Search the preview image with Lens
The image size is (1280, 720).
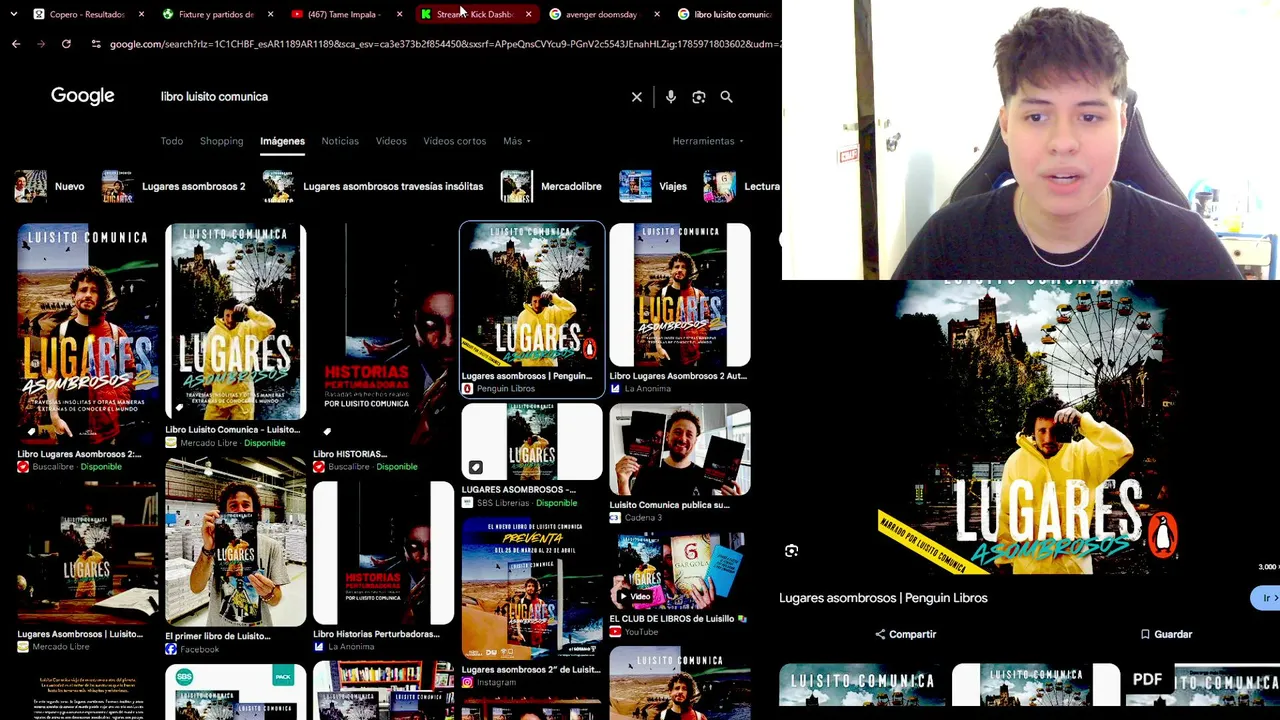[x=791, y=551]
